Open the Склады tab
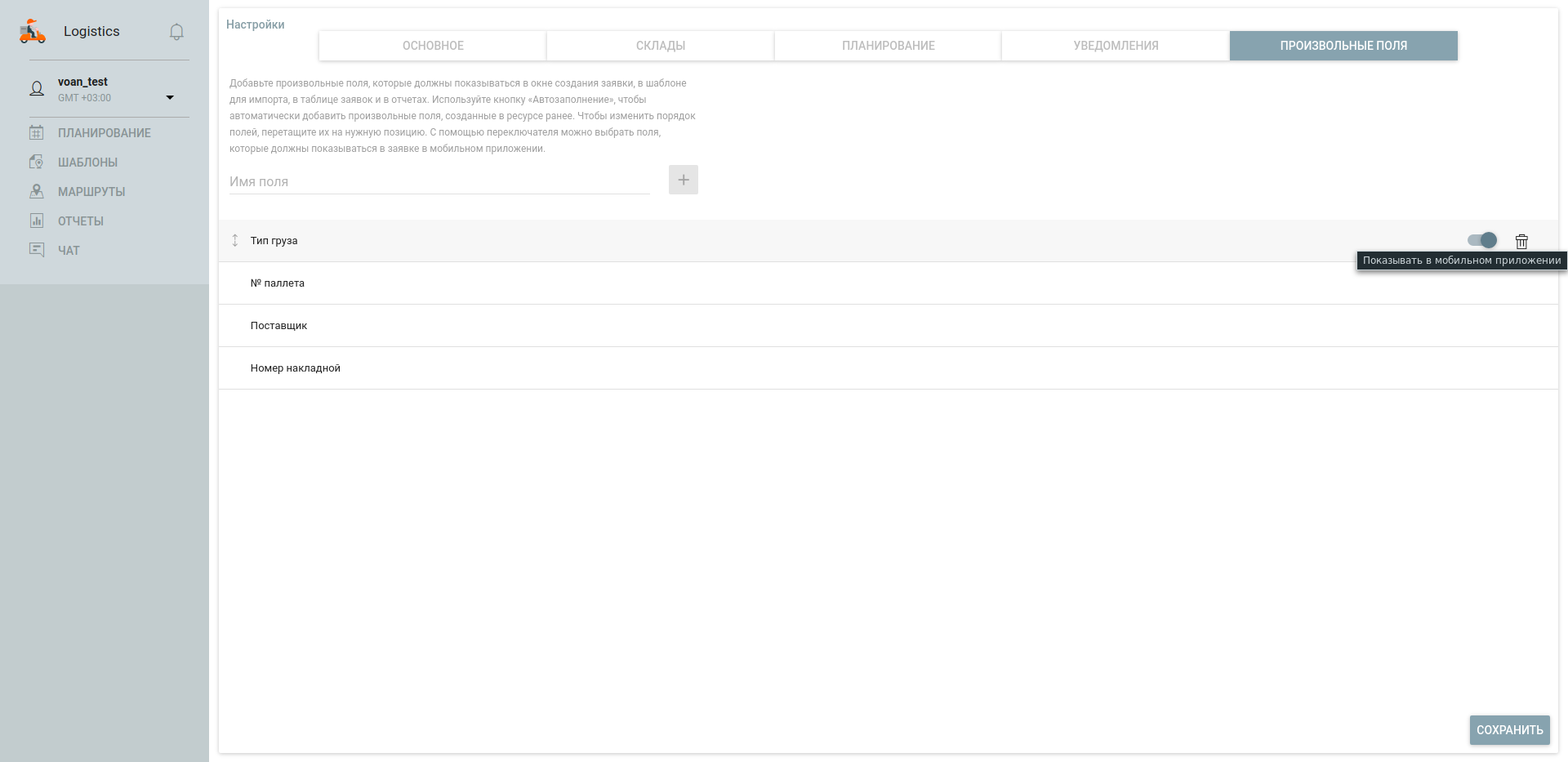Screen dimensions: 1568x762 [x=660, y=46]
